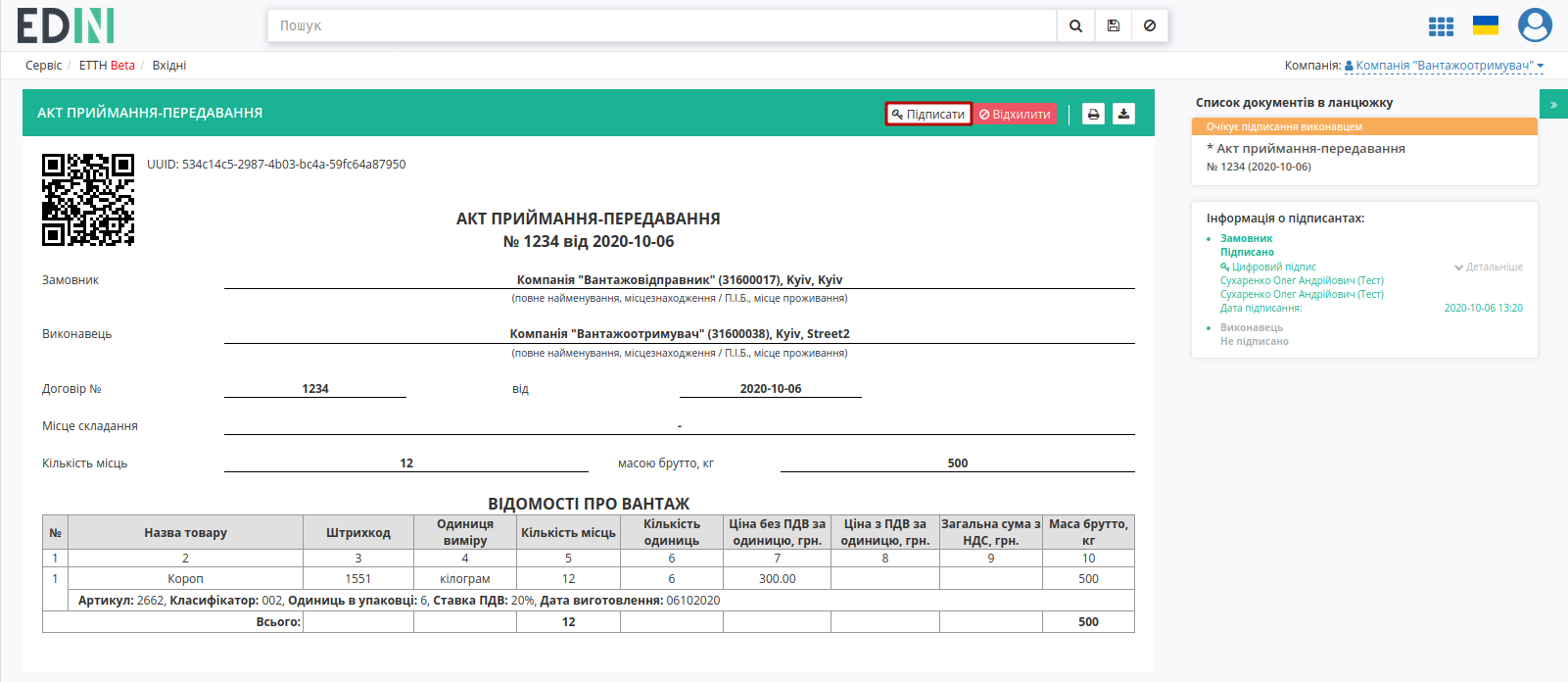Focus the Пошук search field
Image resolution: width=1568 pixels, height=682 pixels.
point(662,25)
